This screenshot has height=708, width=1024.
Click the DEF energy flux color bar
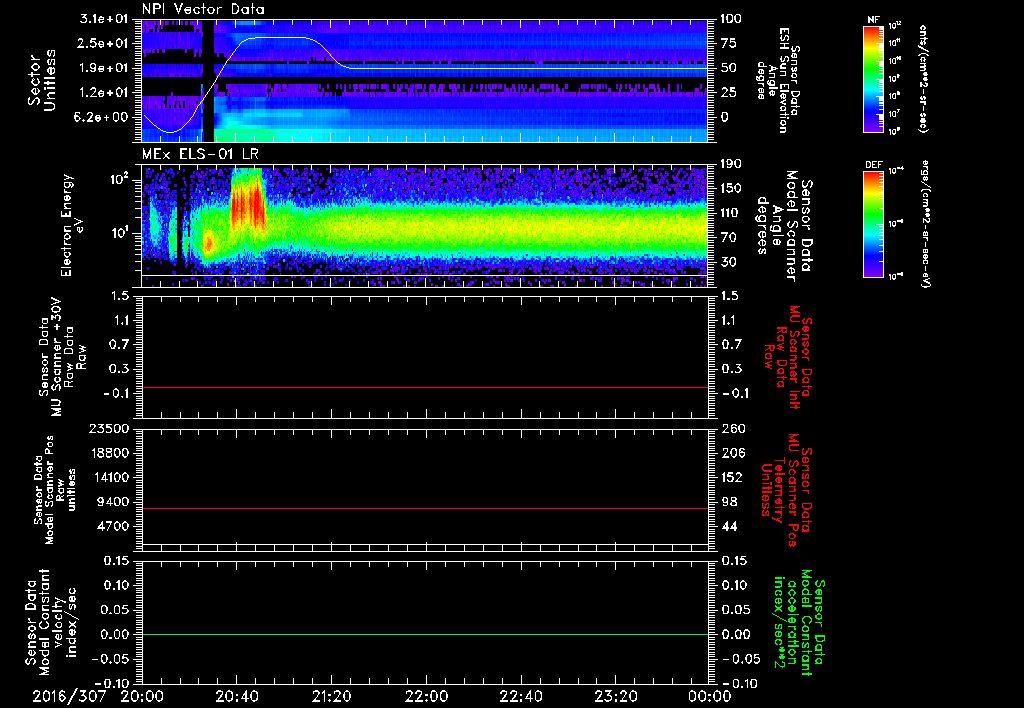[x=874, y=224]
